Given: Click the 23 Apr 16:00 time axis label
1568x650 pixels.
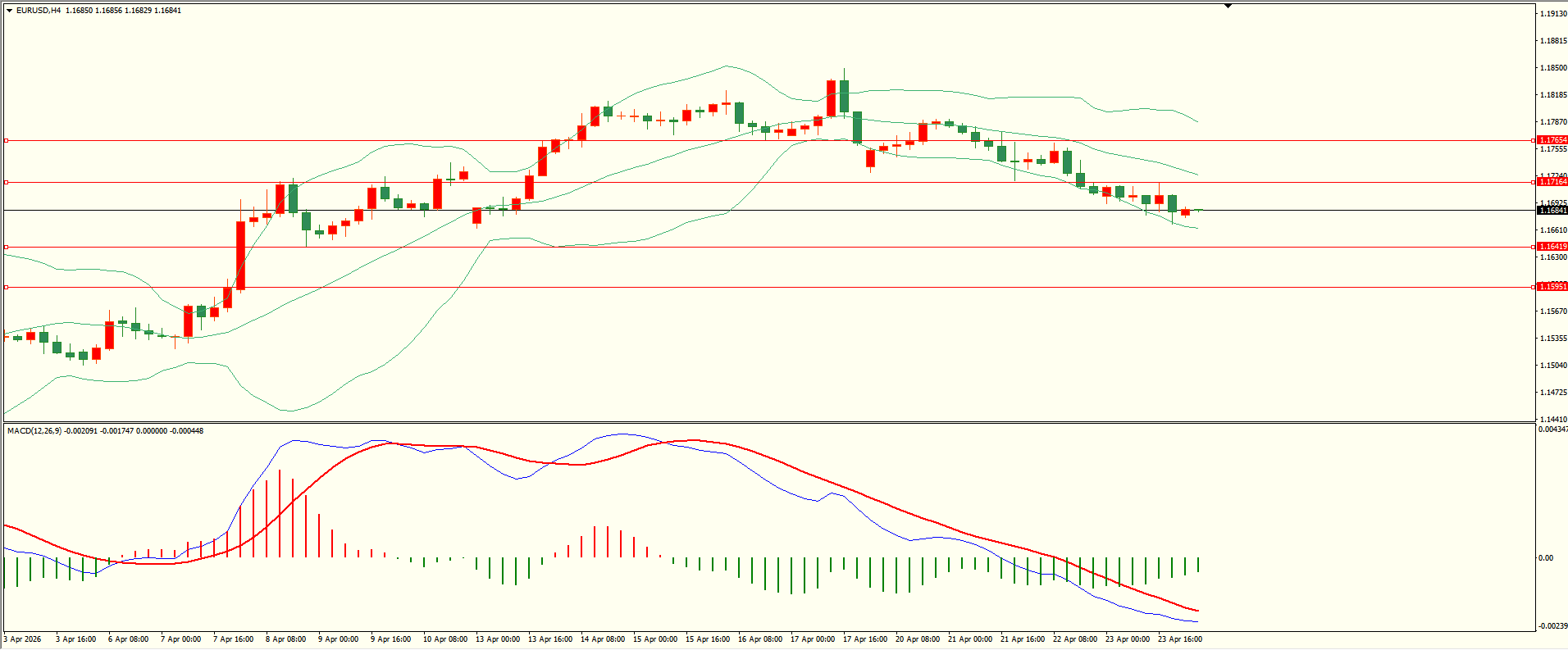Looking at the screenshot, I should point(1179,639).
